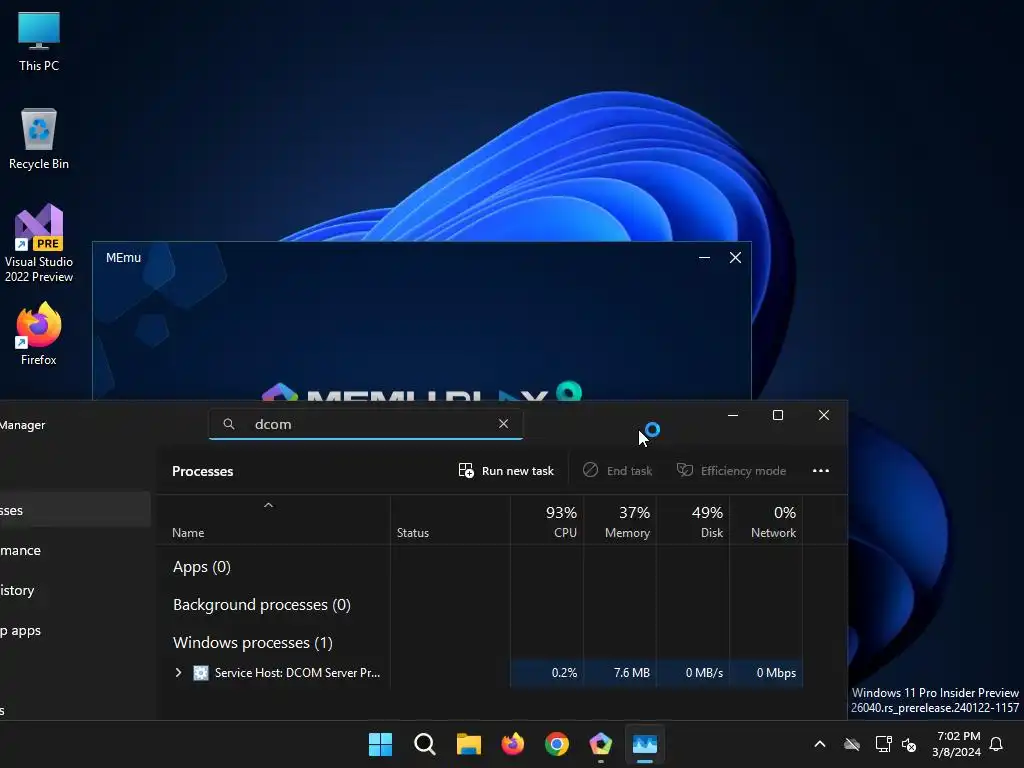Click the network tray icon
The width and height of the screenshot is (1024, 768).
883,744
